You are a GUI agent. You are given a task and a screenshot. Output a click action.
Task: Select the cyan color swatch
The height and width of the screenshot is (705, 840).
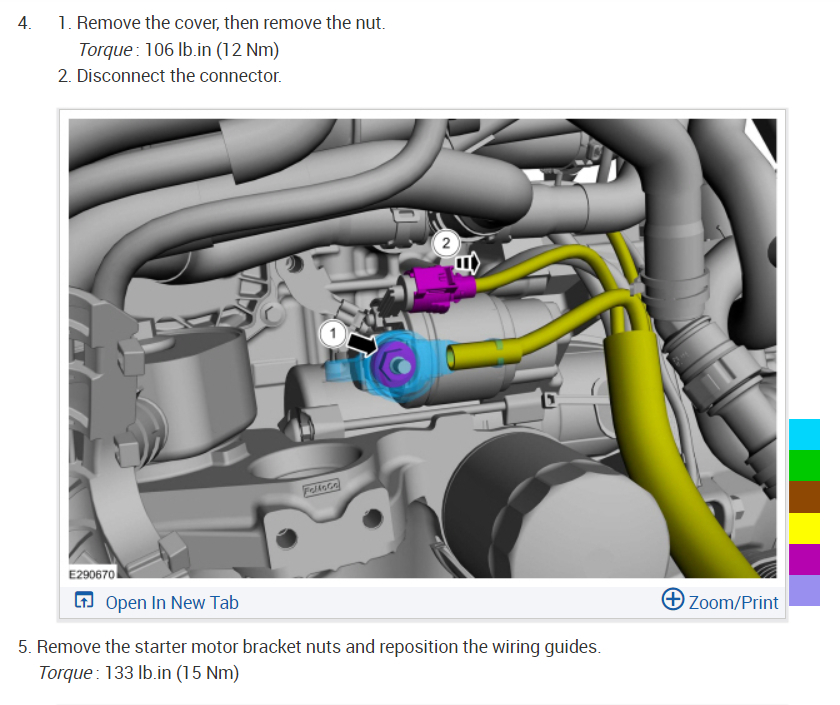pyautogui.click(x=804, y=434)
